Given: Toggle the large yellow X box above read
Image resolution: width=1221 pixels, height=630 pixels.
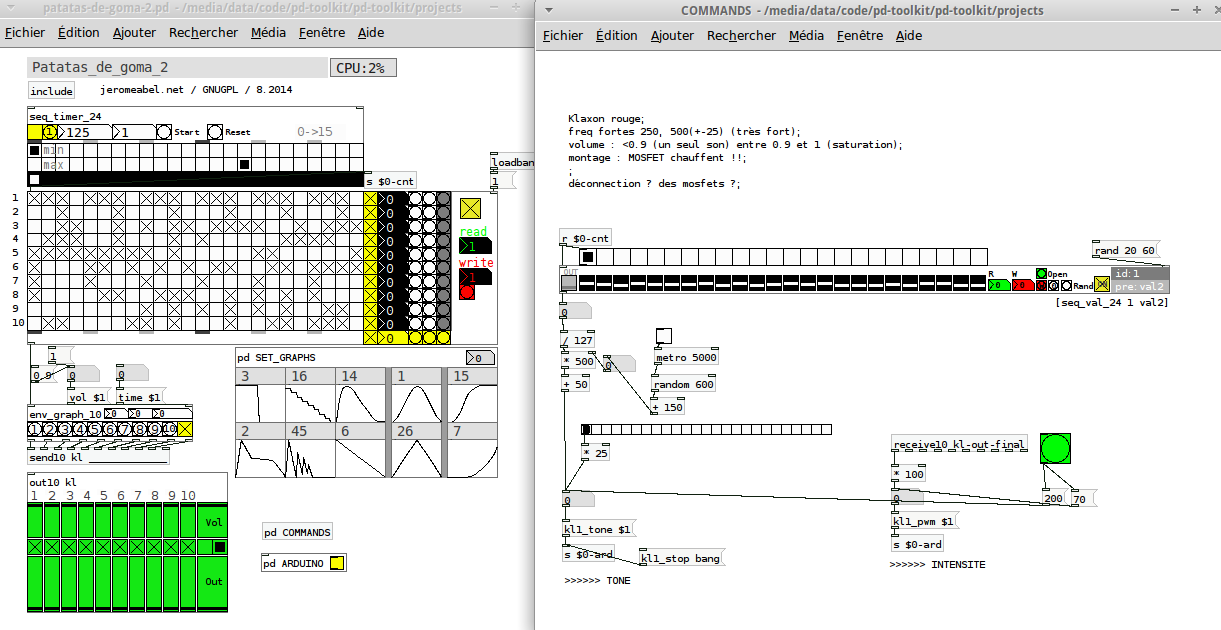Looking at the screenshot, I should 470,208.
